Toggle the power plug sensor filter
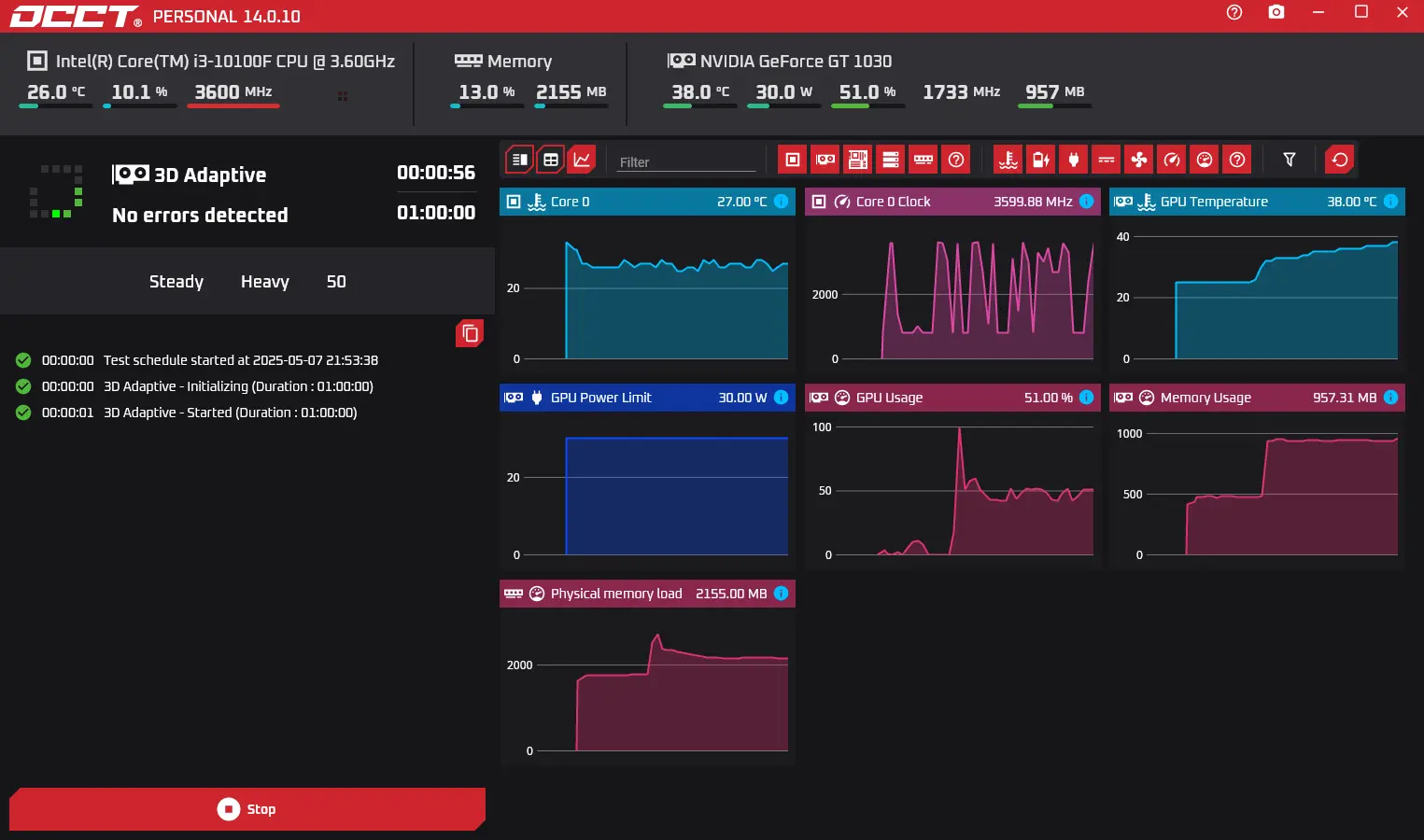Screen dimensions: 1424x840 (1073, 160)
